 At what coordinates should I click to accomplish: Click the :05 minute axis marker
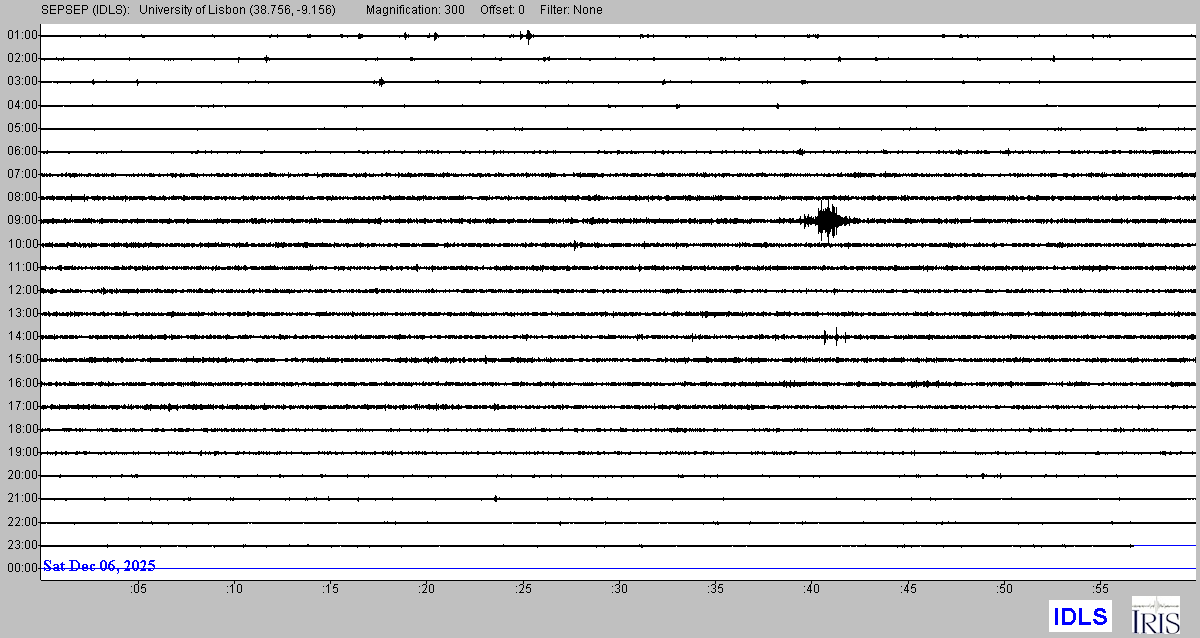pos(137,589)
